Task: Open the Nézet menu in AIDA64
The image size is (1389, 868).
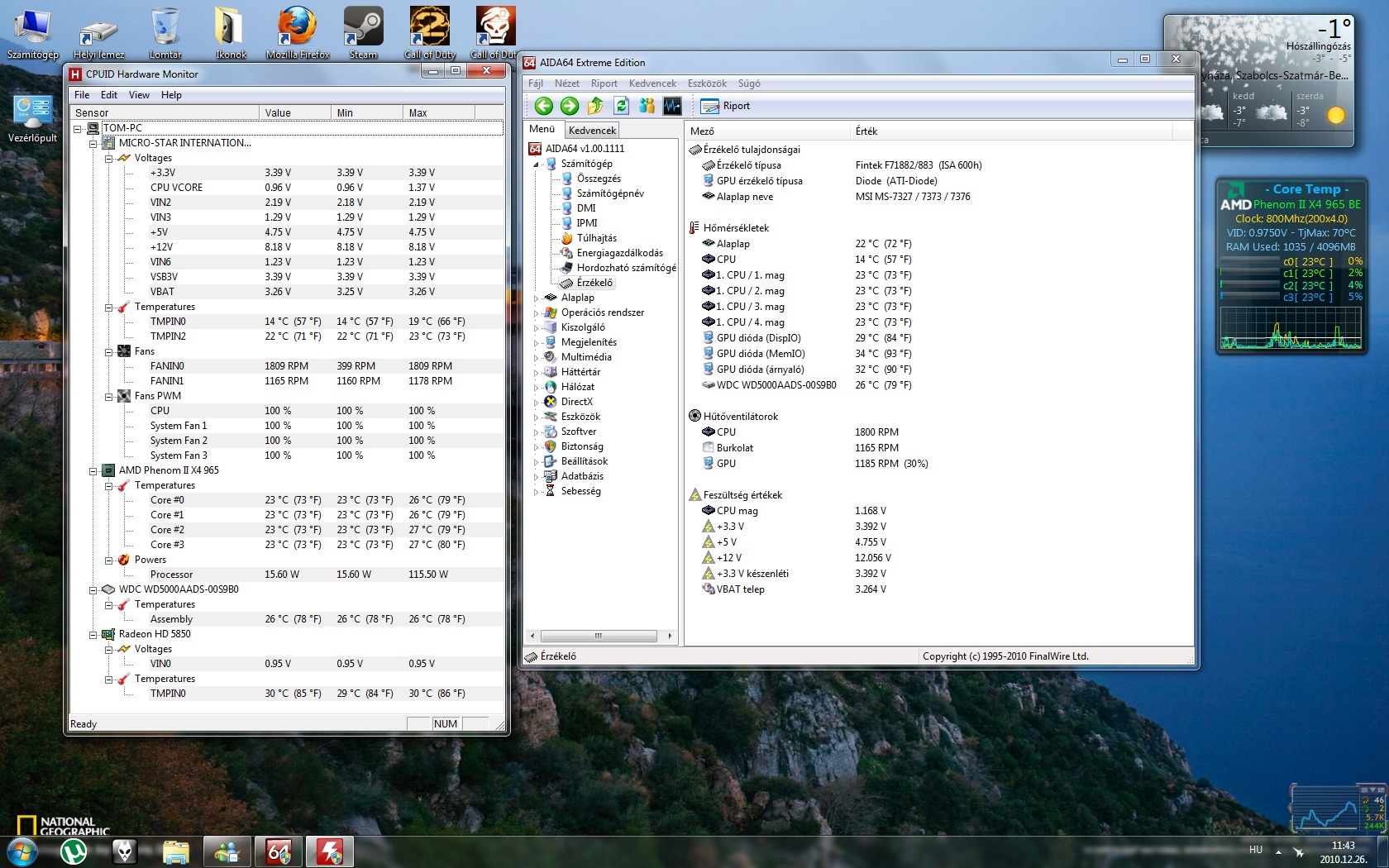Action: point(567,83)
